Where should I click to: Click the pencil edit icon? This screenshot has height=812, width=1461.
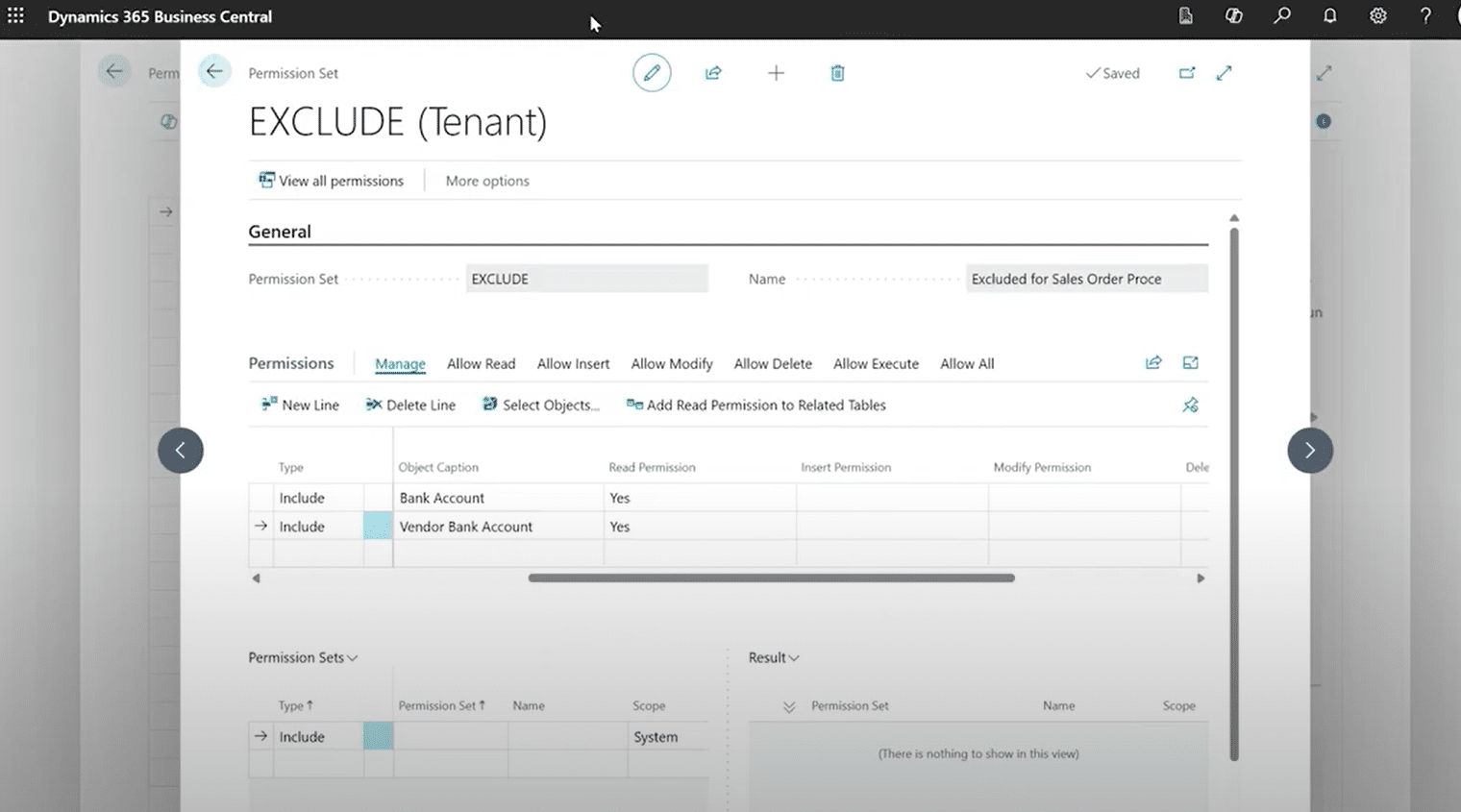652,73
